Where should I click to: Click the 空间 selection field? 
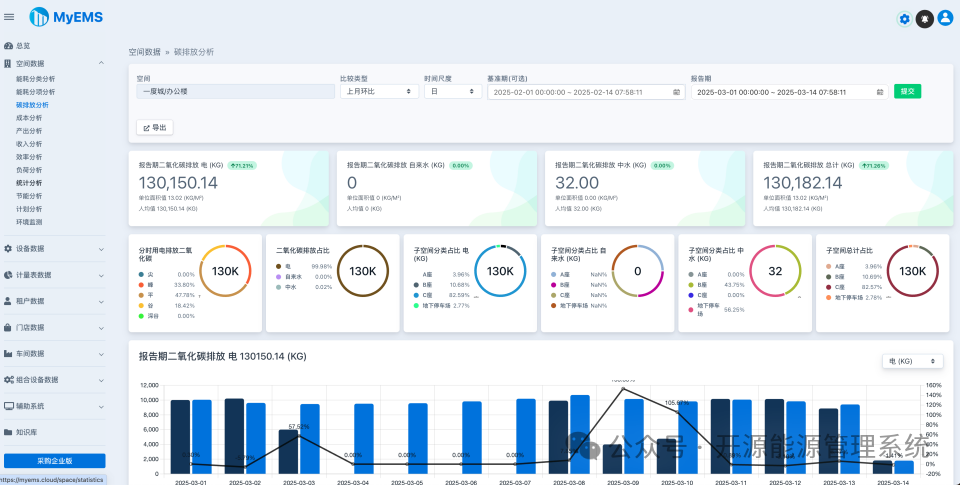click(235, 91)
